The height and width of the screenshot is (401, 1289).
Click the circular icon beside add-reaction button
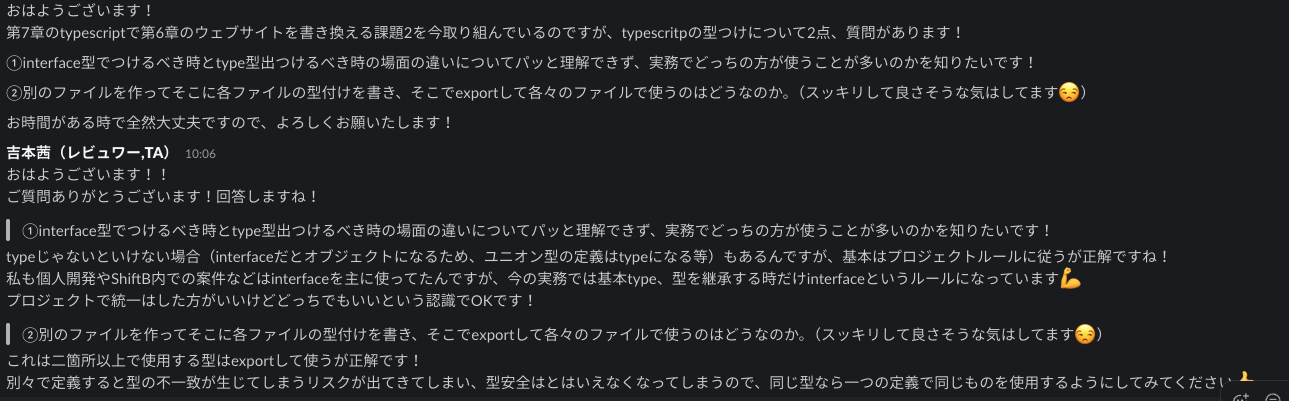pyautogui.click(x=1272, y=396)
